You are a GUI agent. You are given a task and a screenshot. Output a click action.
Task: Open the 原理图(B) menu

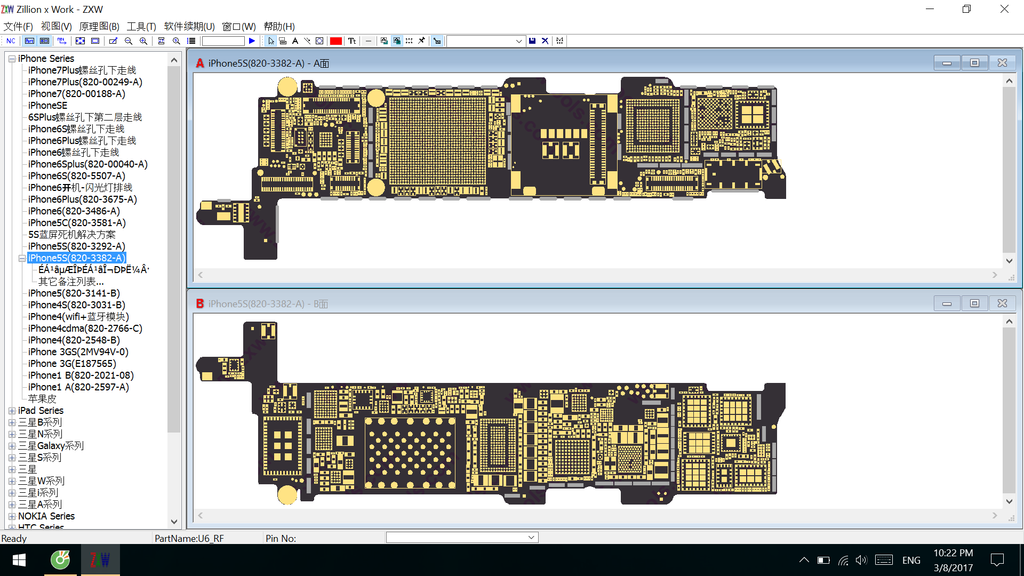(x=99, y=26)
